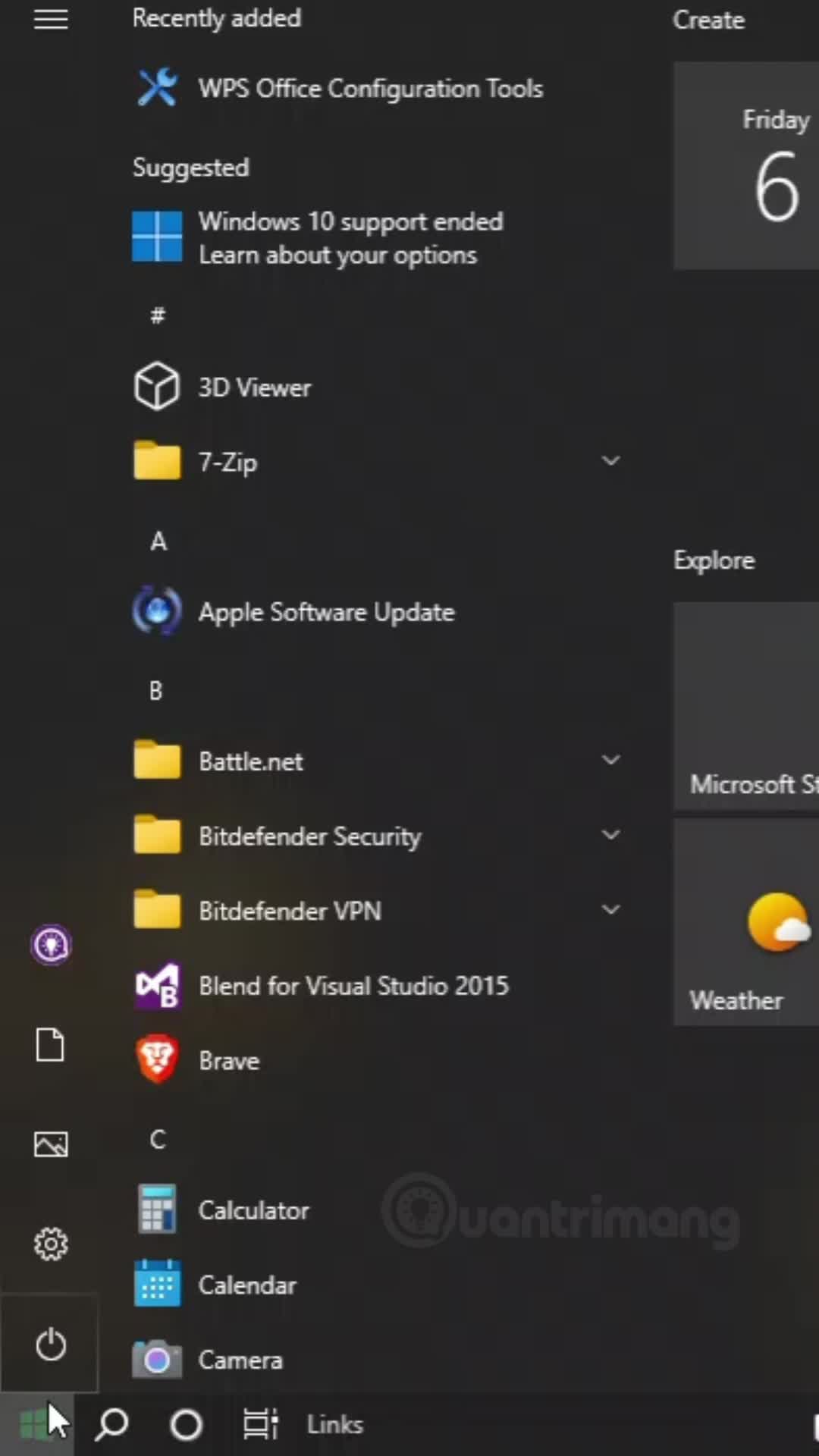
Task: Open Pictures from the Start sidebar
Action: point(51,1144)
